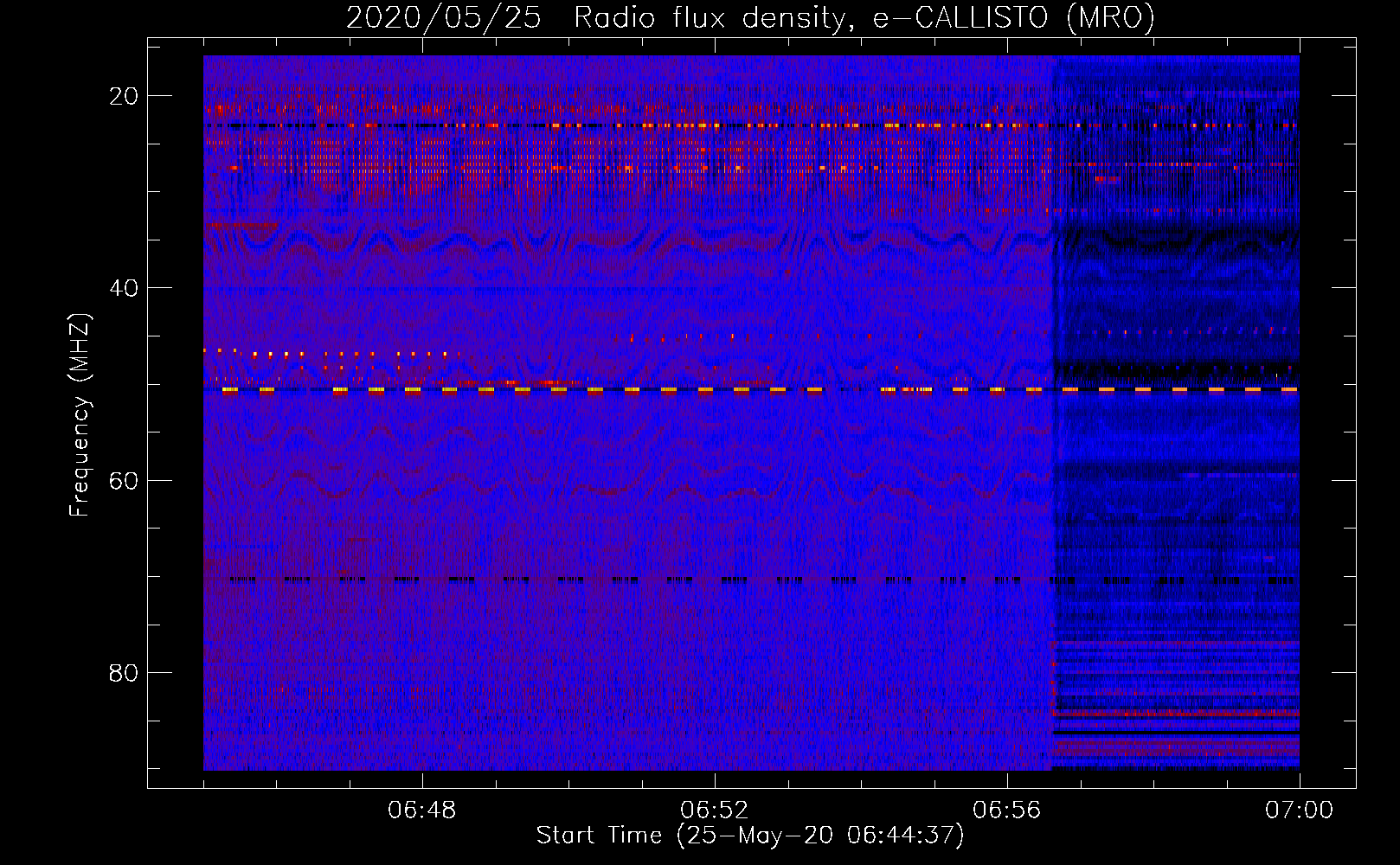Click the 60 MHz frequency tick label
The width and height of the screenshot is (1400, 865).
click(124, 480)
